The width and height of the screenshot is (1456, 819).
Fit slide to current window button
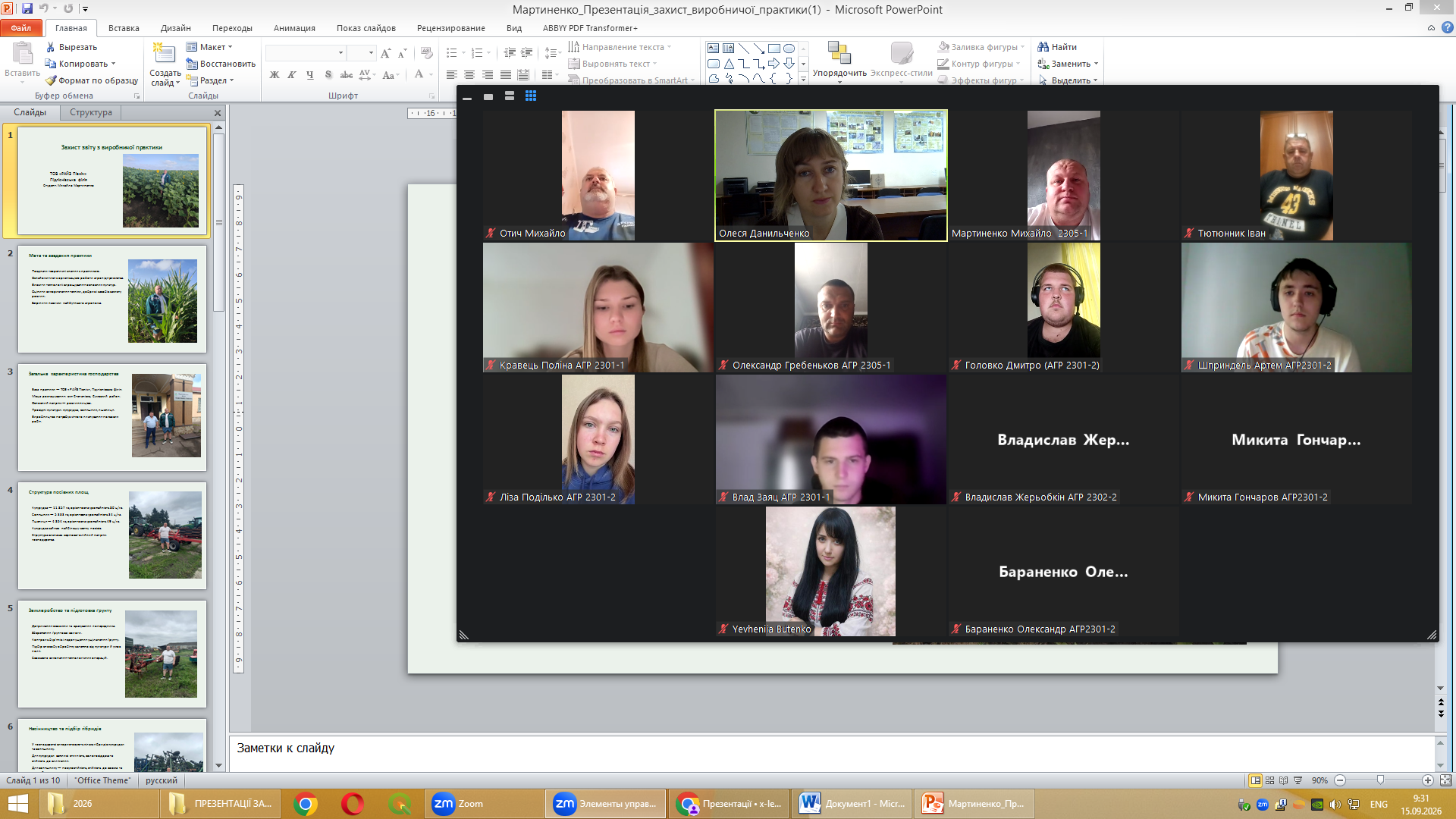1445,780
